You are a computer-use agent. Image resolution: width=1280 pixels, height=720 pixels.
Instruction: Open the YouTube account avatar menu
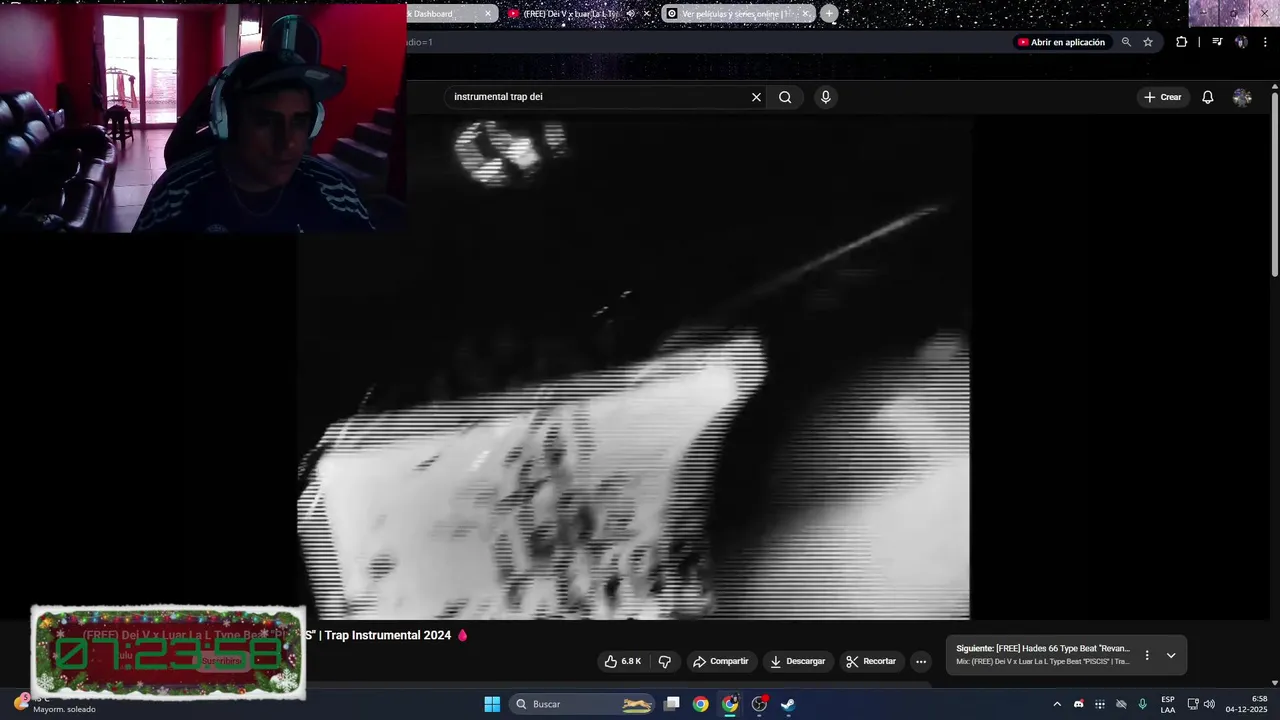pyautogui.click(x=1242, y=97)
